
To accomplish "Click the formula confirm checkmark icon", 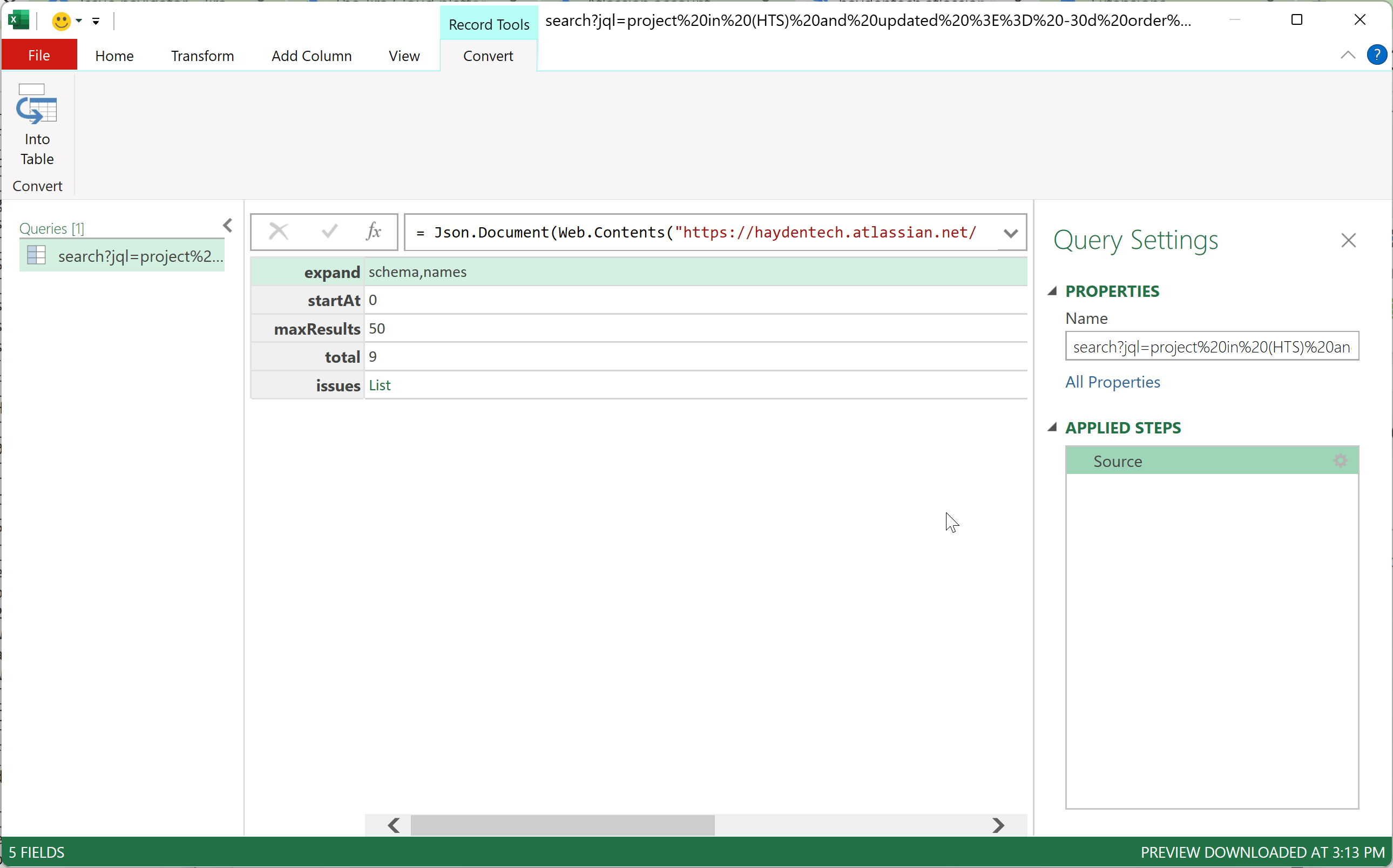I will pyautogui.click(x=329, y=232).
